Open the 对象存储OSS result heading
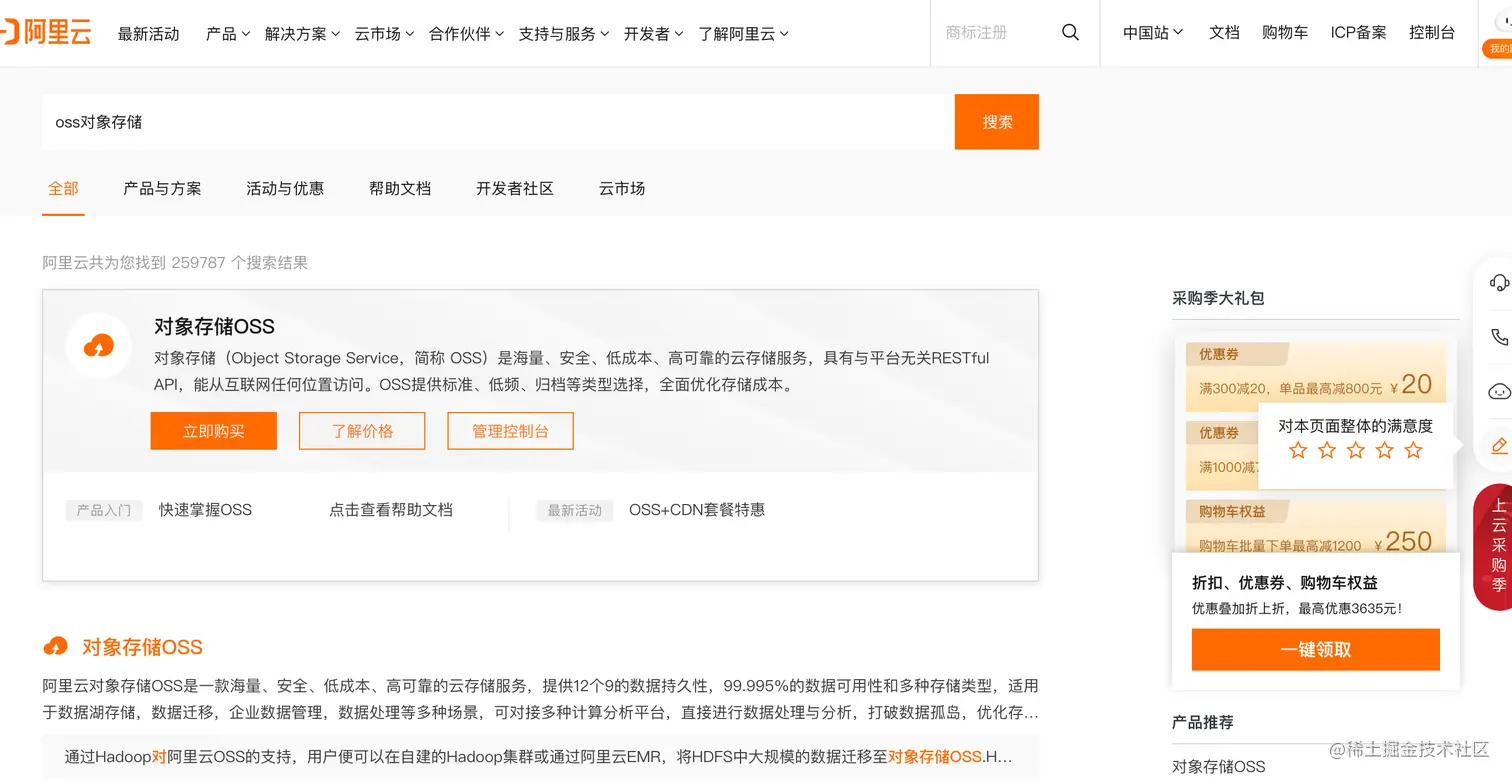The image size is (1512, 782). (142, 647)
